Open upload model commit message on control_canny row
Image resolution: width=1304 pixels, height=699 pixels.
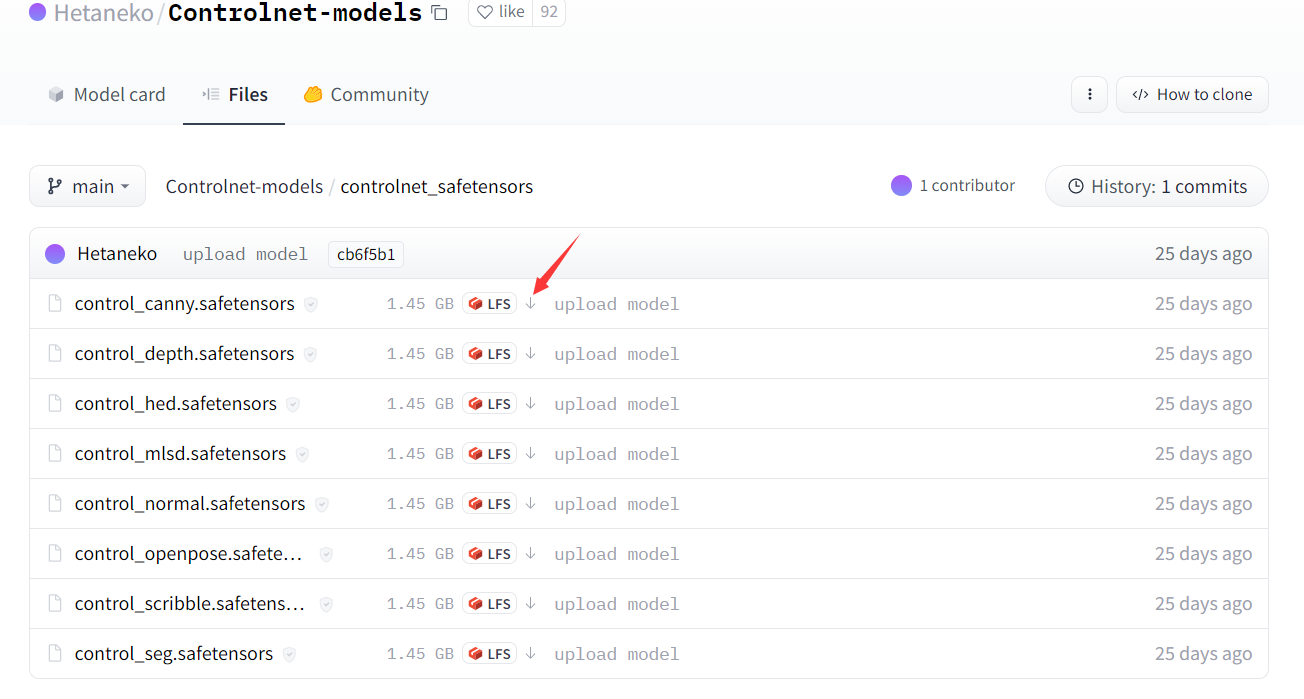tap(617, 304)
